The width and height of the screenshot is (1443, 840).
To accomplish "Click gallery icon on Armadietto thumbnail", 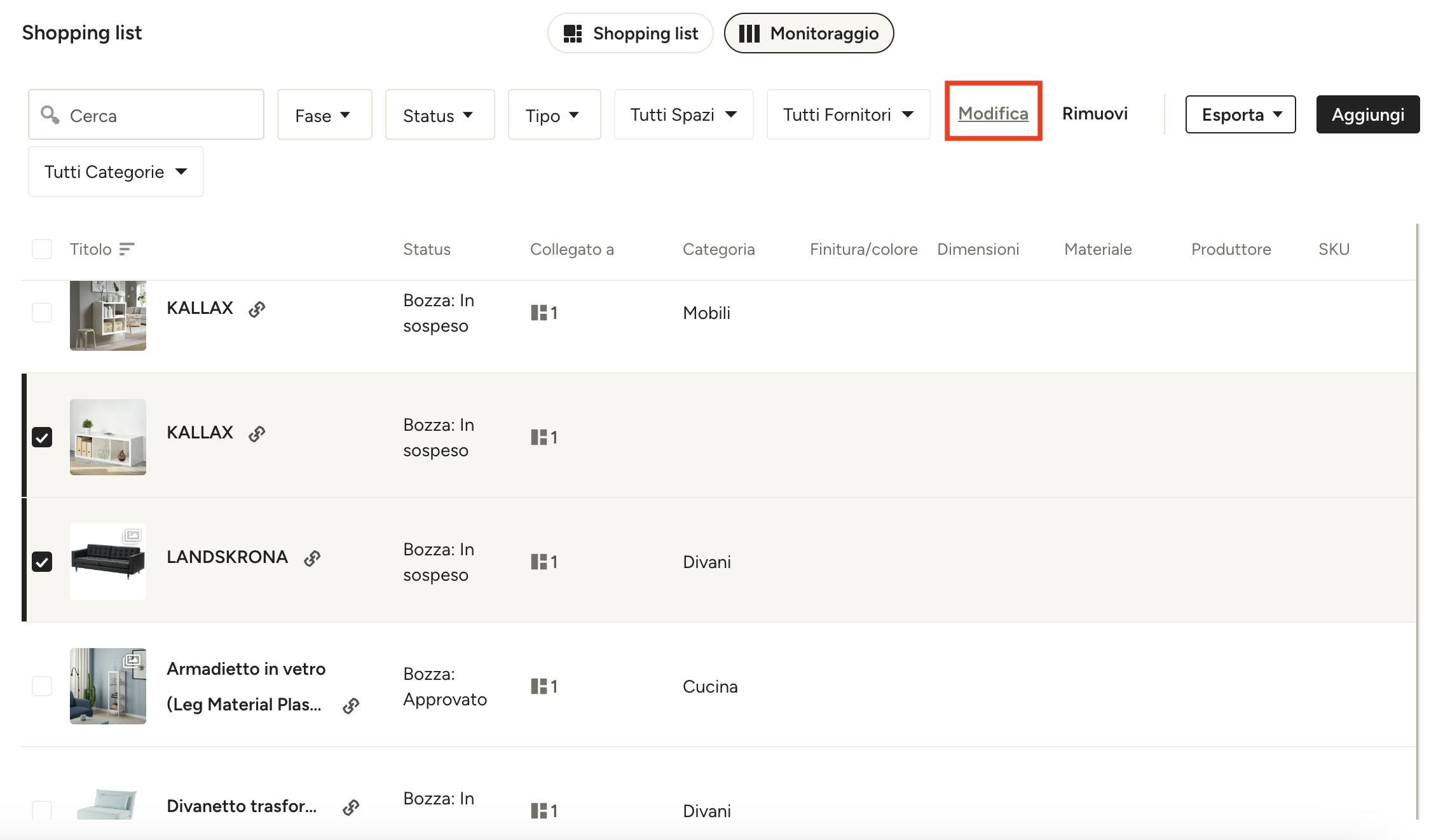I will (132, 660).
